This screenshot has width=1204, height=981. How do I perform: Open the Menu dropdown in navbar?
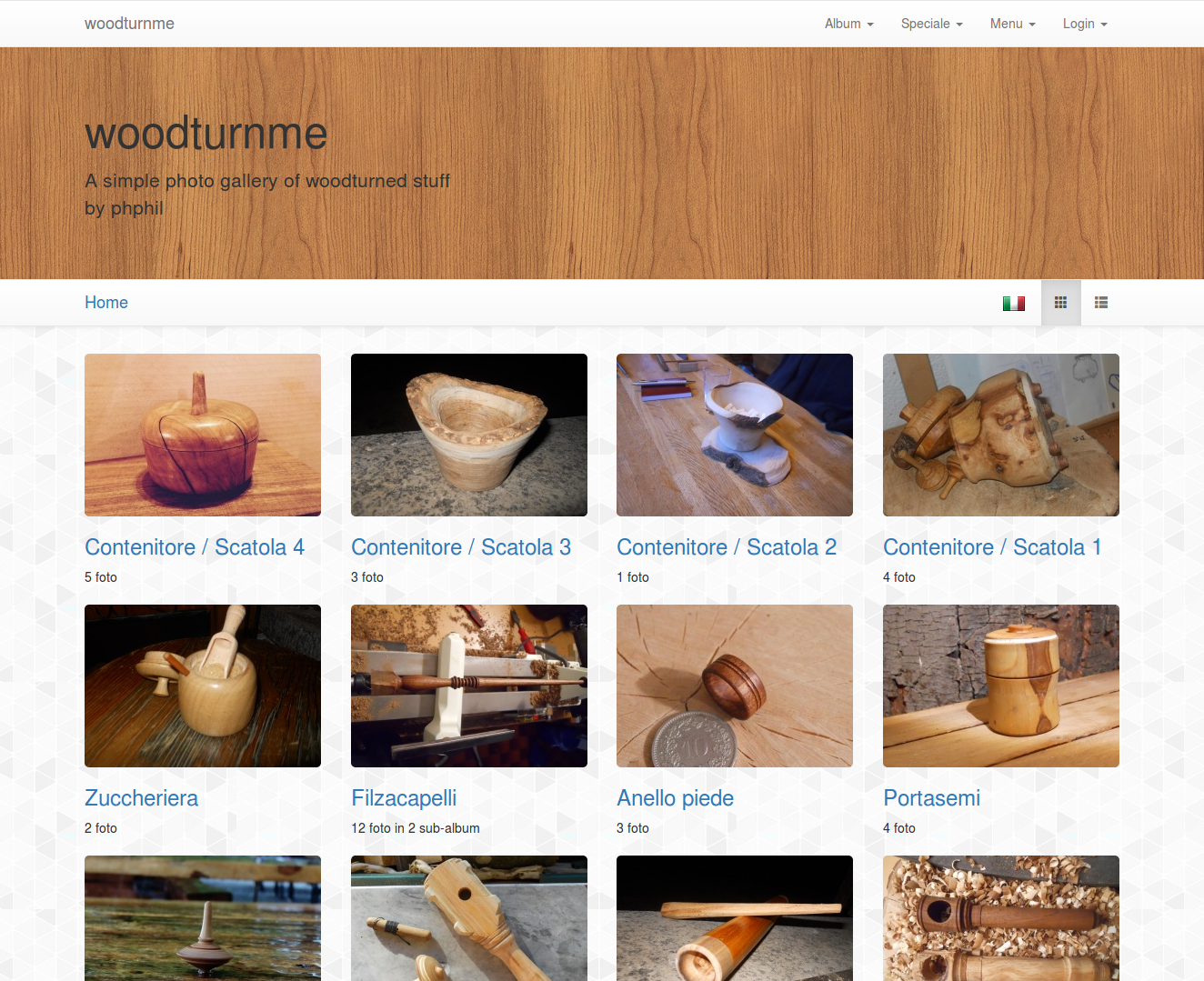pos(1012,24)
